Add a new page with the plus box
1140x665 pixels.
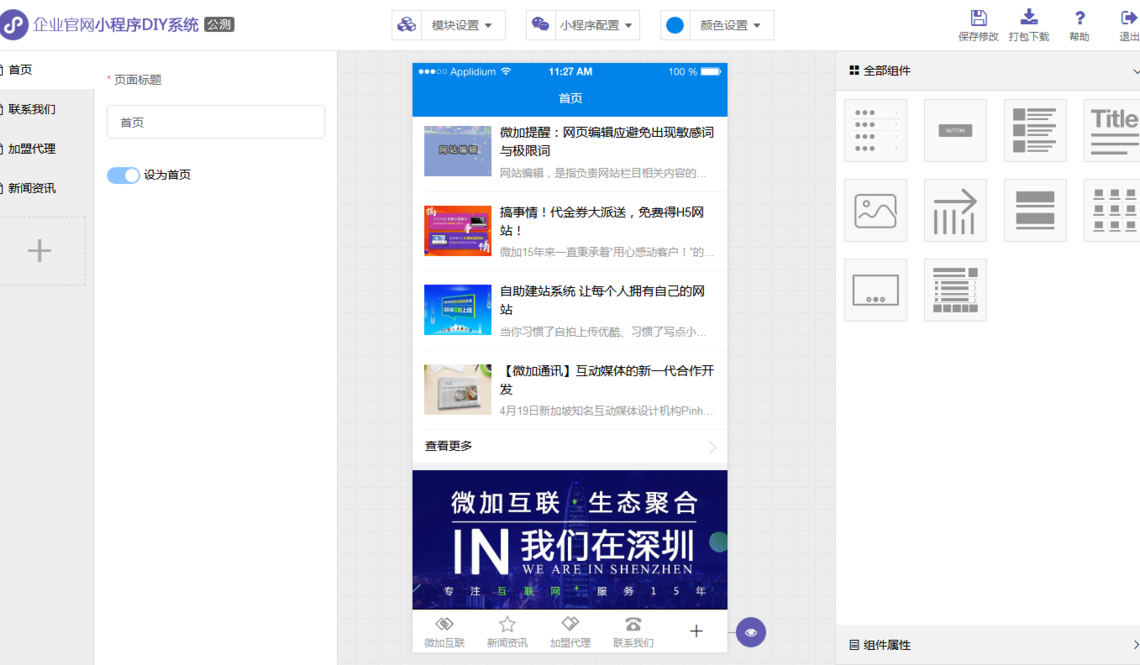(x=40, y=251)
